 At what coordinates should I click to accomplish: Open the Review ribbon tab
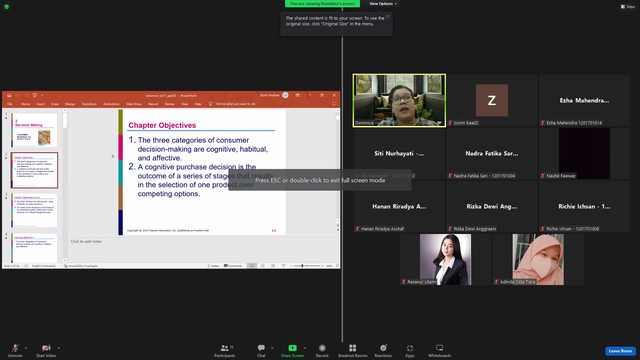(170, 104)
